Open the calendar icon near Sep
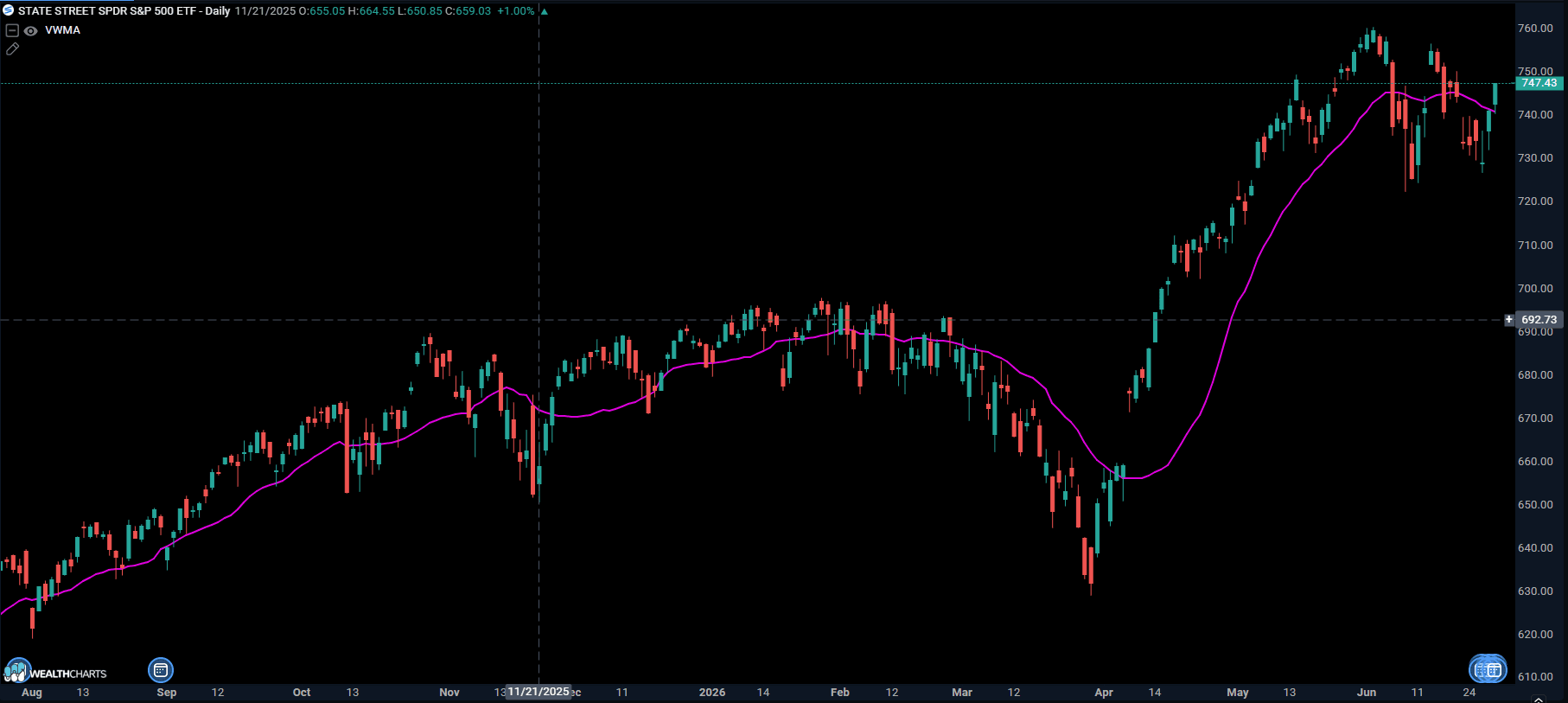Screen dimensions: 1568x703 coord(161,670)
